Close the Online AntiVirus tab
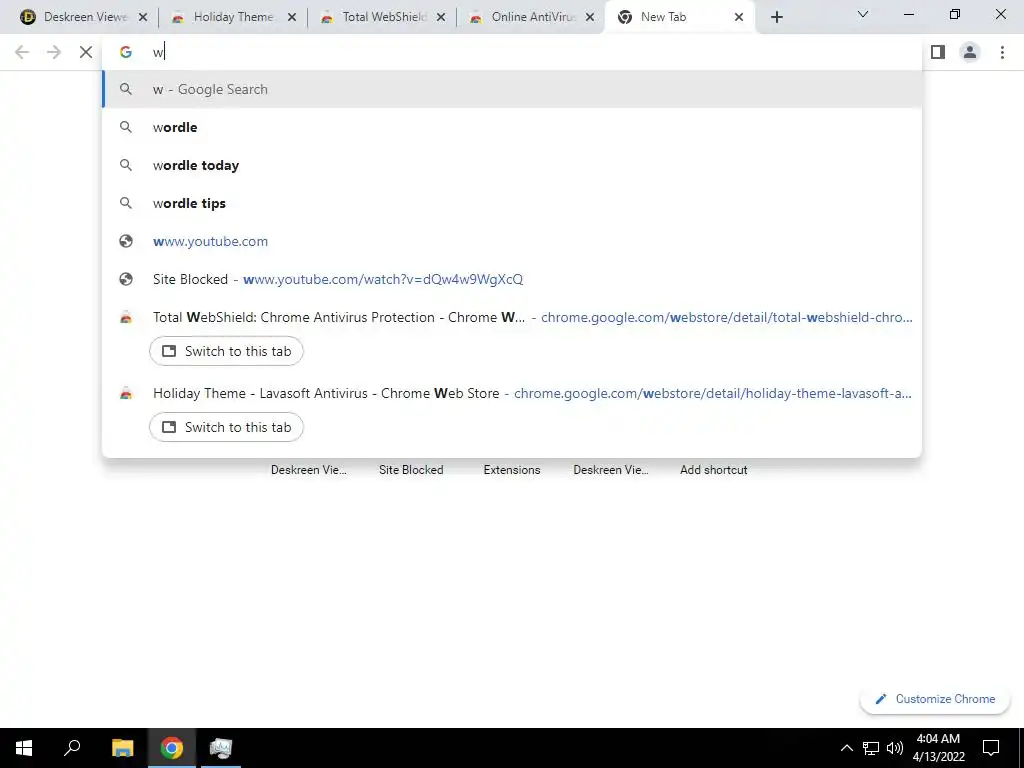 pos(590,17)
